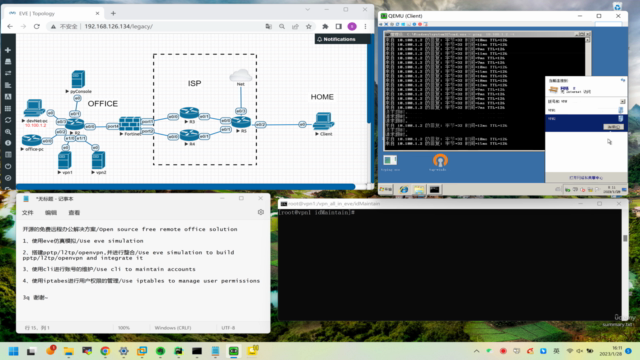Image resolution: width=640 pixels, height=360 pixels.
Task: Select the R4 router node
Action: tap(189, 135)
